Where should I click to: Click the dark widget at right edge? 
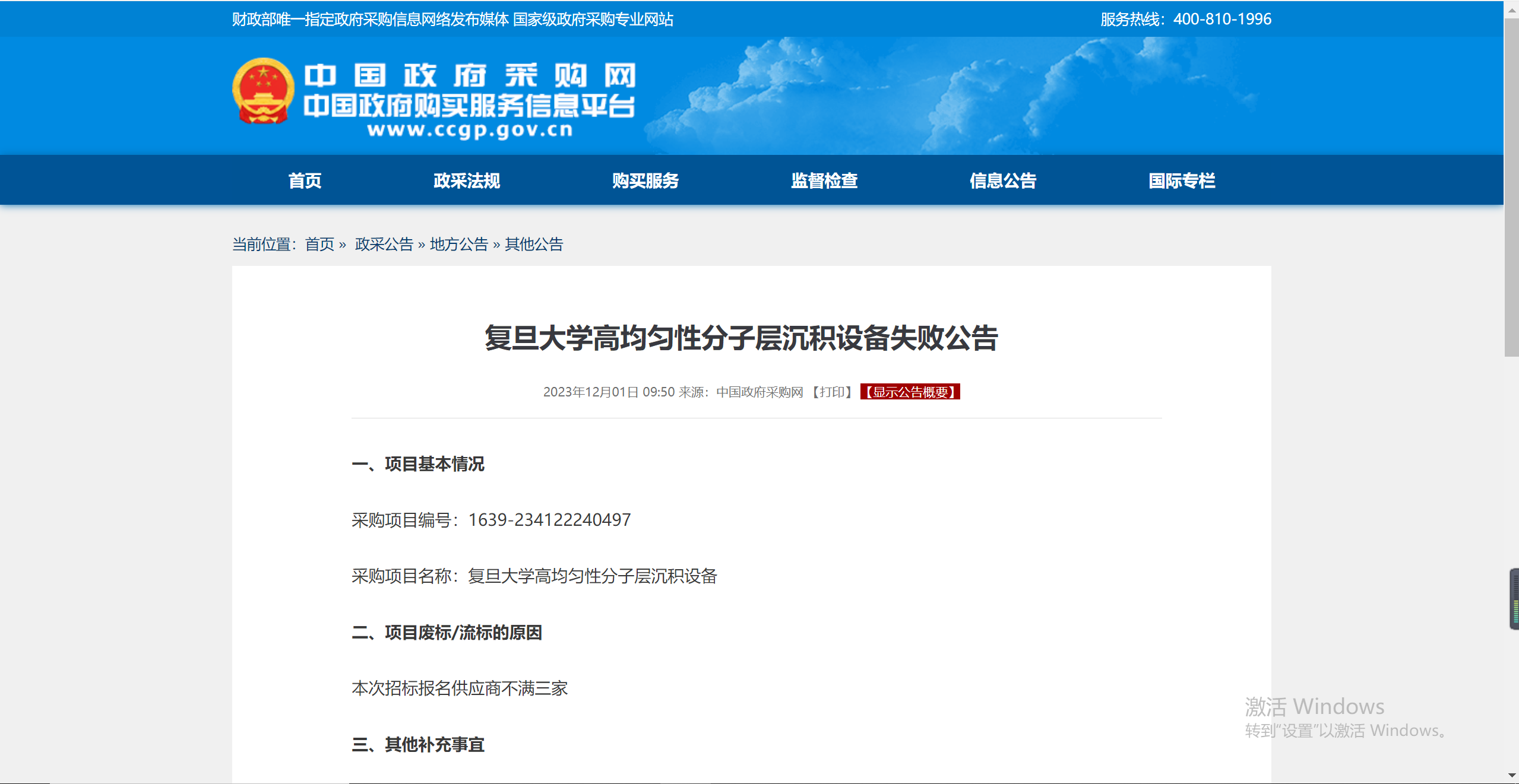[x=1514, y=599]
